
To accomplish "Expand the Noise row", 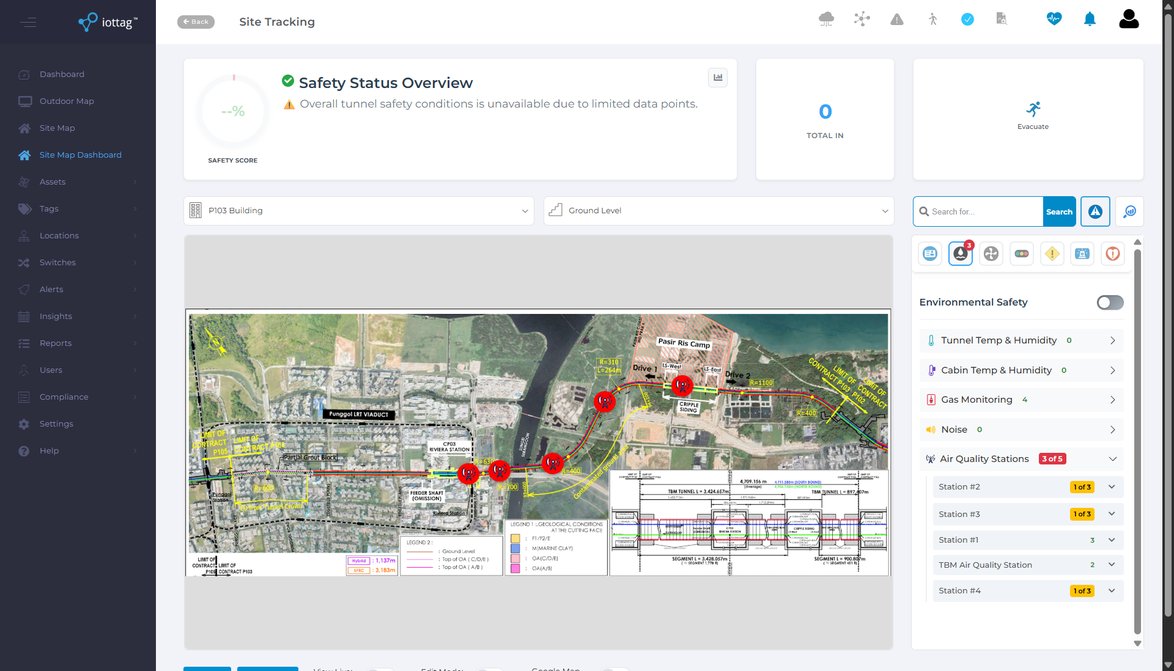I will click(x=1021, y=430).
